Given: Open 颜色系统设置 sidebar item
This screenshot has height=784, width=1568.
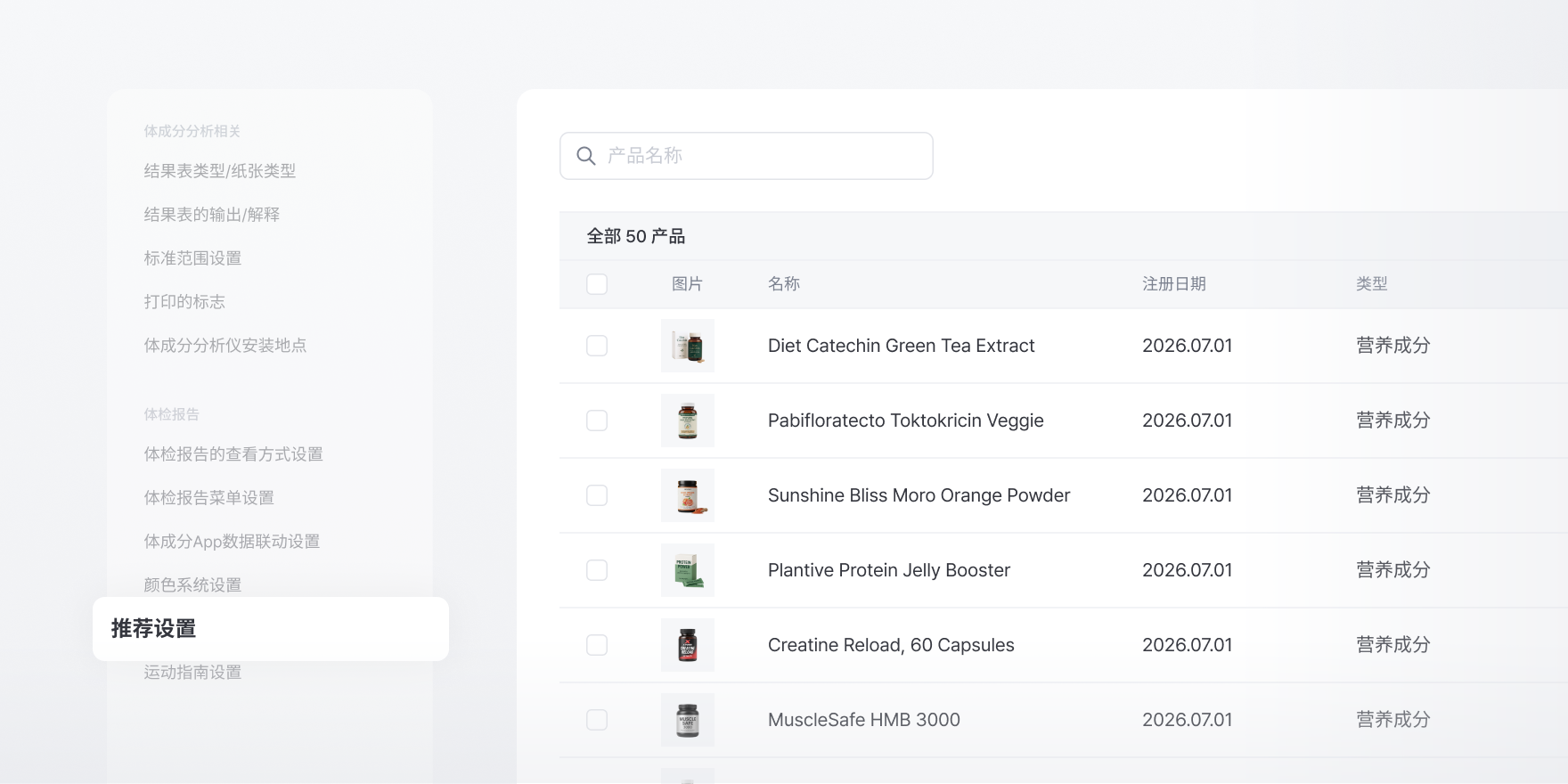Looking at the screenshot, I should pyautogui.click(x=192, y=585).
